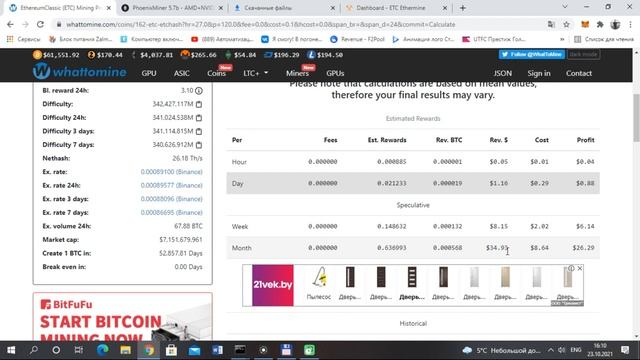Open the tab search chevron in Chrome

(565, 7)
